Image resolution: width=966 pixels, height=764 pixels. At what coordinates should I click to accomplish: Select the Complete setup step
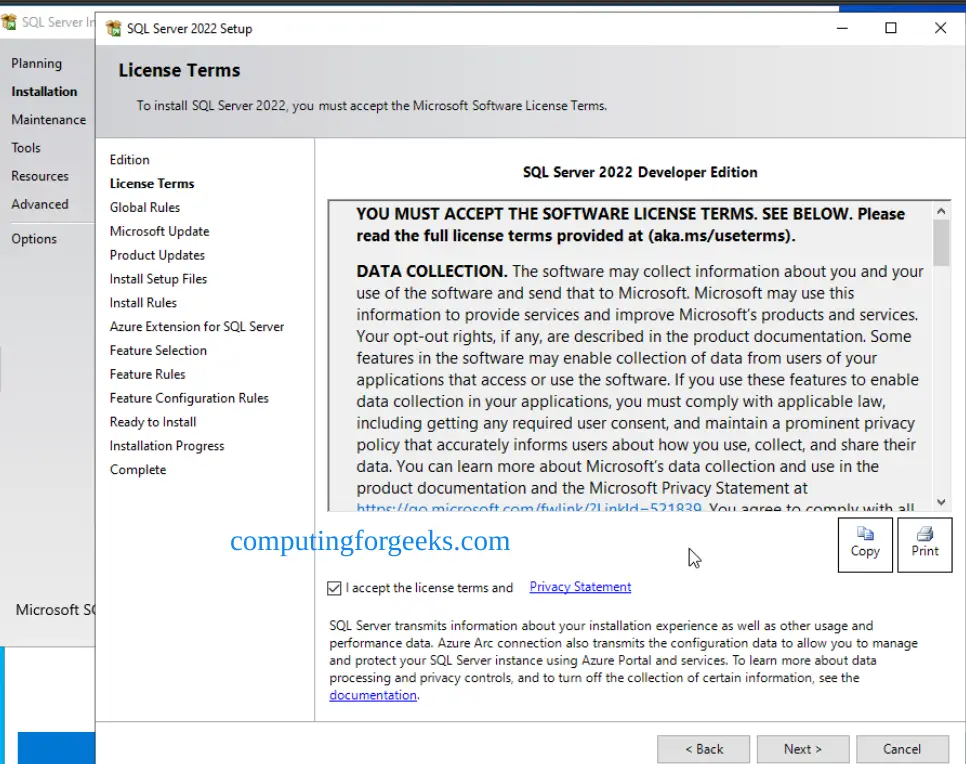[138, 470]
